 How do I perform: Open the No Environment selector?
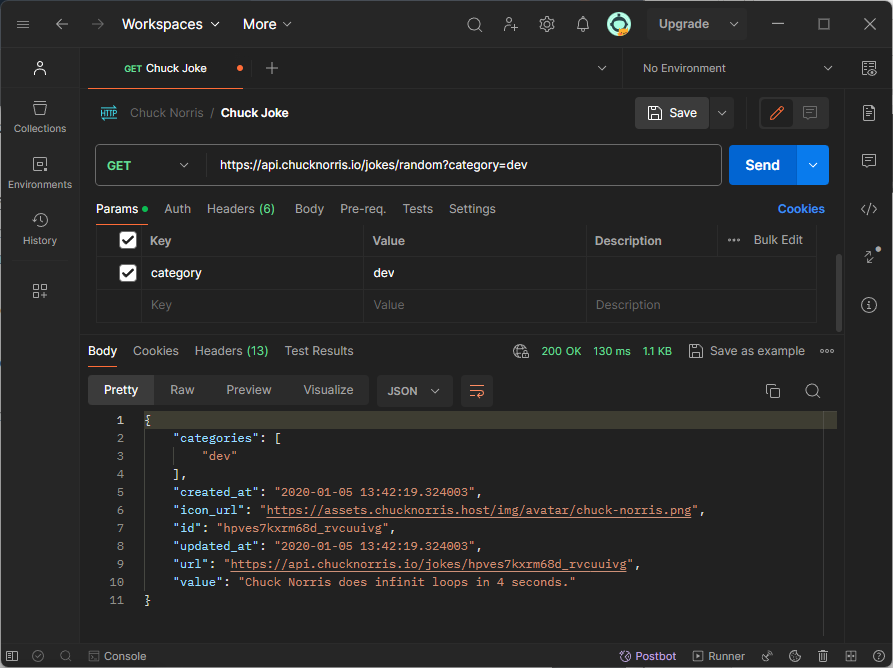coord(737,68)
